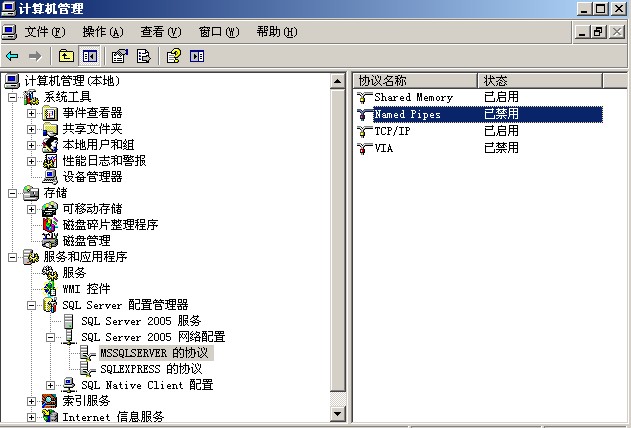Sort by 状态 column header

pyautogui.click(x=540, y=80)
